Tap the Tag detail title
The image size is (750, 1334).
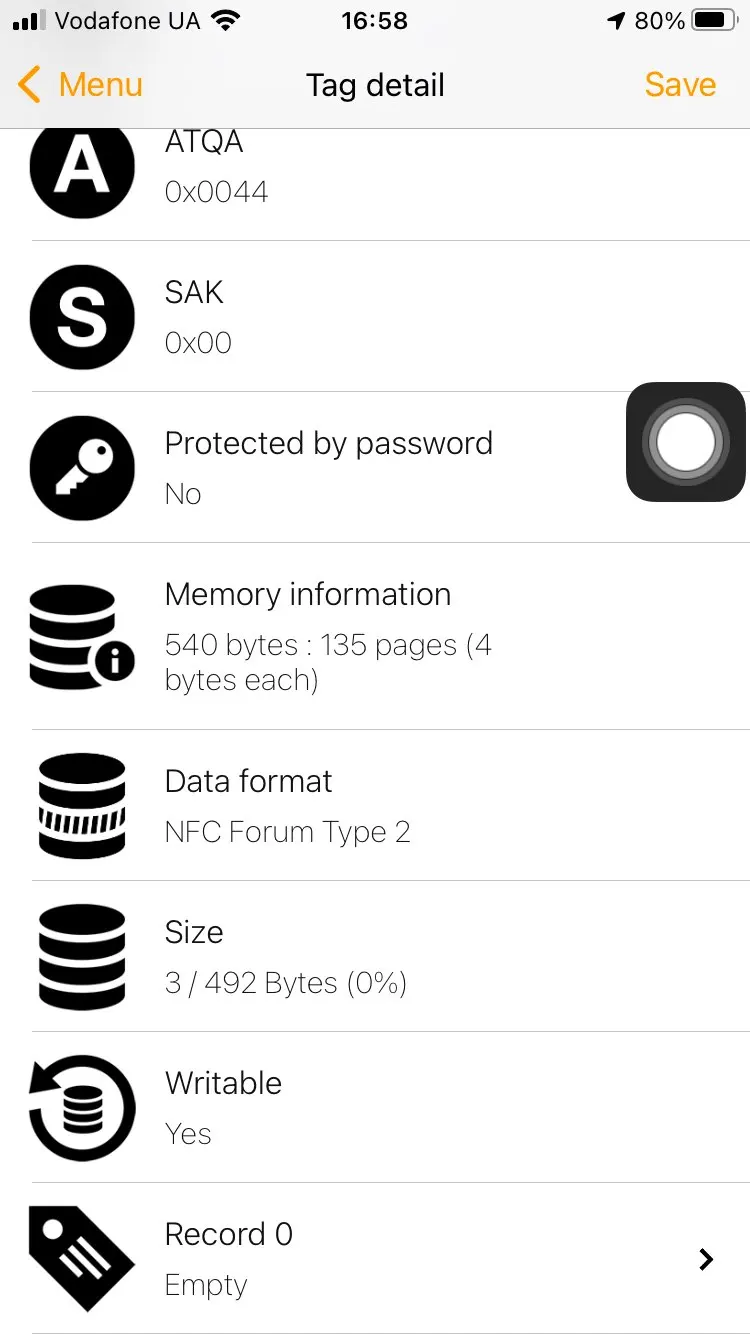[x=375, y=85]
